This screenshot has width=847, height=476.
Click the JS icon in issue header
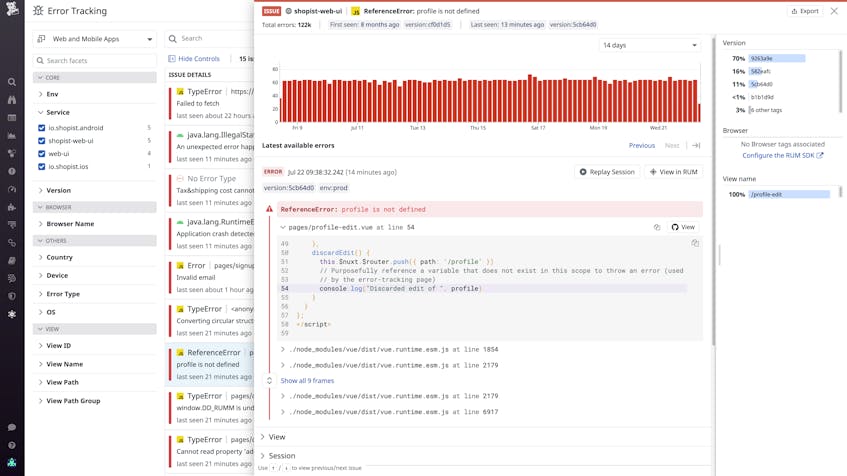(x=355, y=11)
